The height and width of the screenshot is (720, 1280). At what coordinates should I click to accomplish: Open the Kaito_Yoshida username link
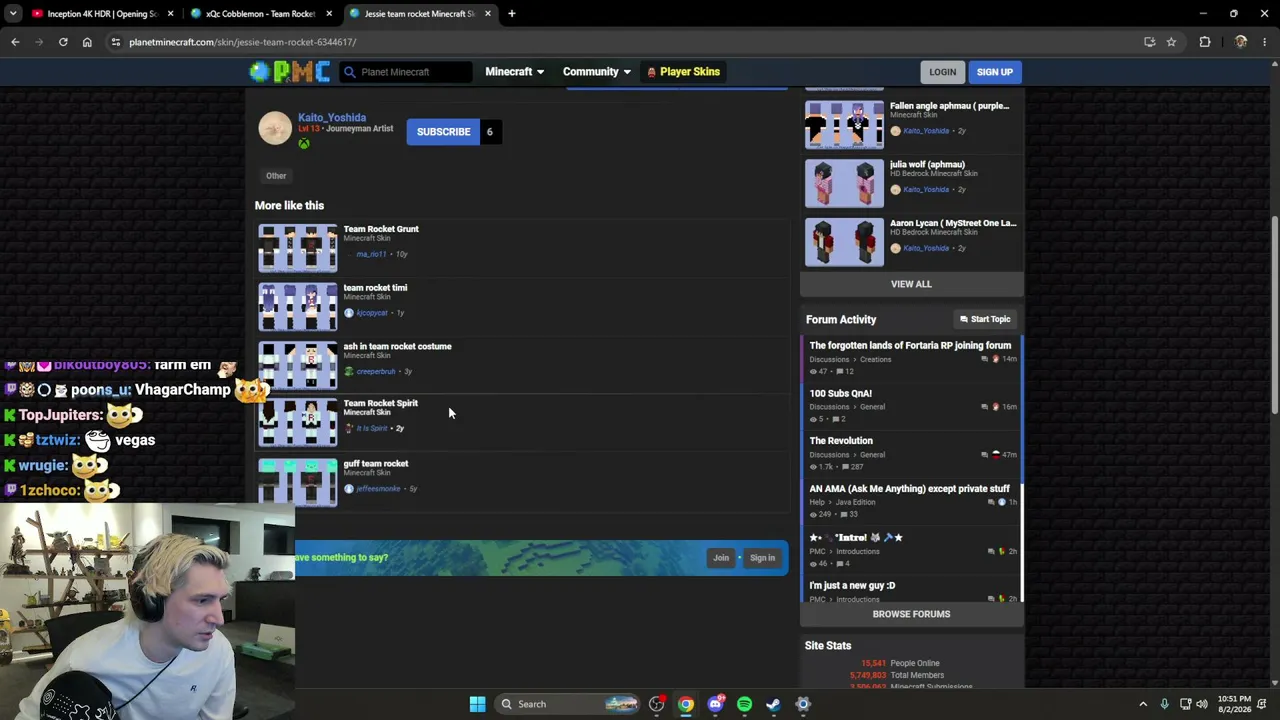pos(332,118)
